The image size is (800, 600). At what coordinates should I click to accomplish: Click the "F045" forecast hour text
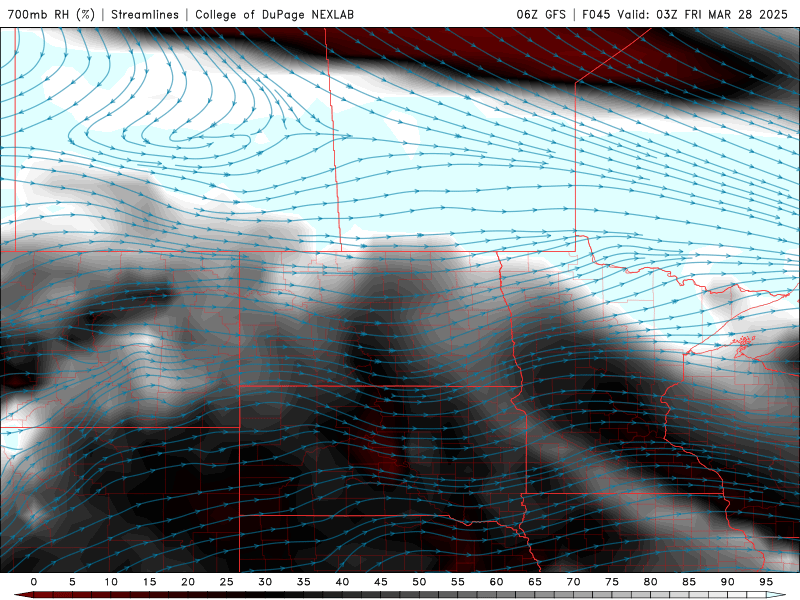pos(596,14)
